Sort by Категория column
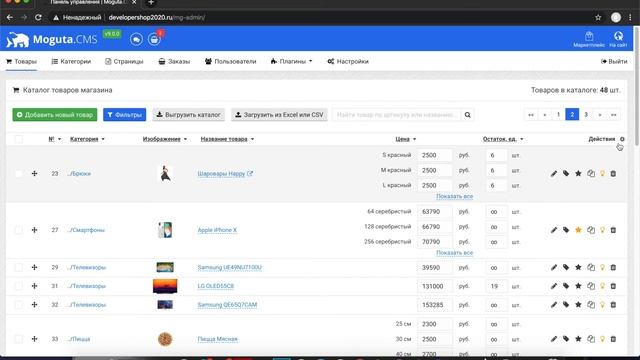Viewport: 640px width, 360px height. click(87, 139)
